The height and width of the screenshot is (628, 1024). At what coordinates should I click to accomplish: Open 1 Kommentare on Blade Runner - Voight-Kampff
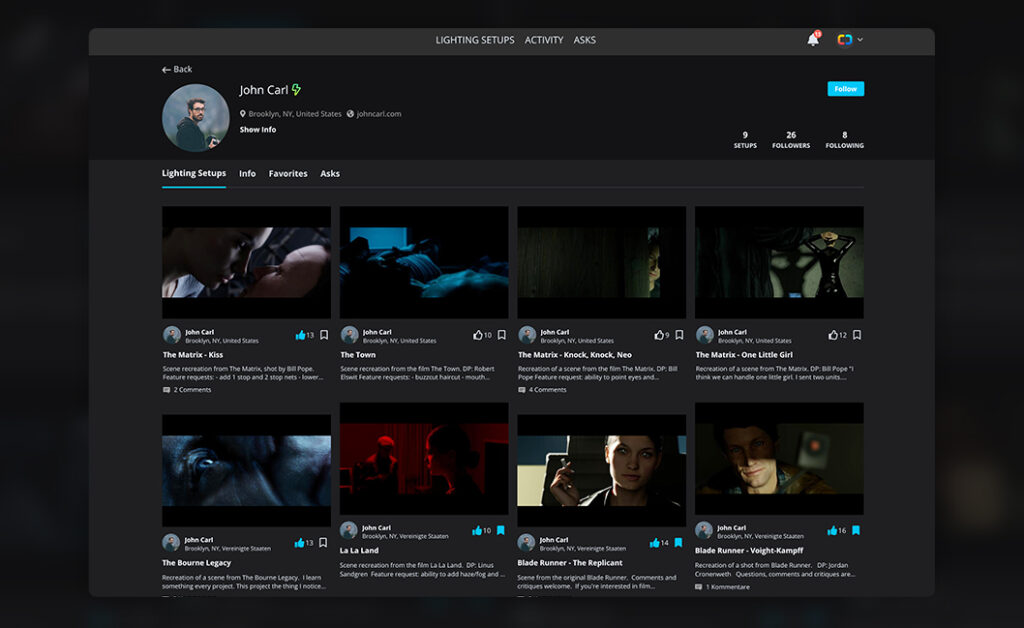point(723,587)
